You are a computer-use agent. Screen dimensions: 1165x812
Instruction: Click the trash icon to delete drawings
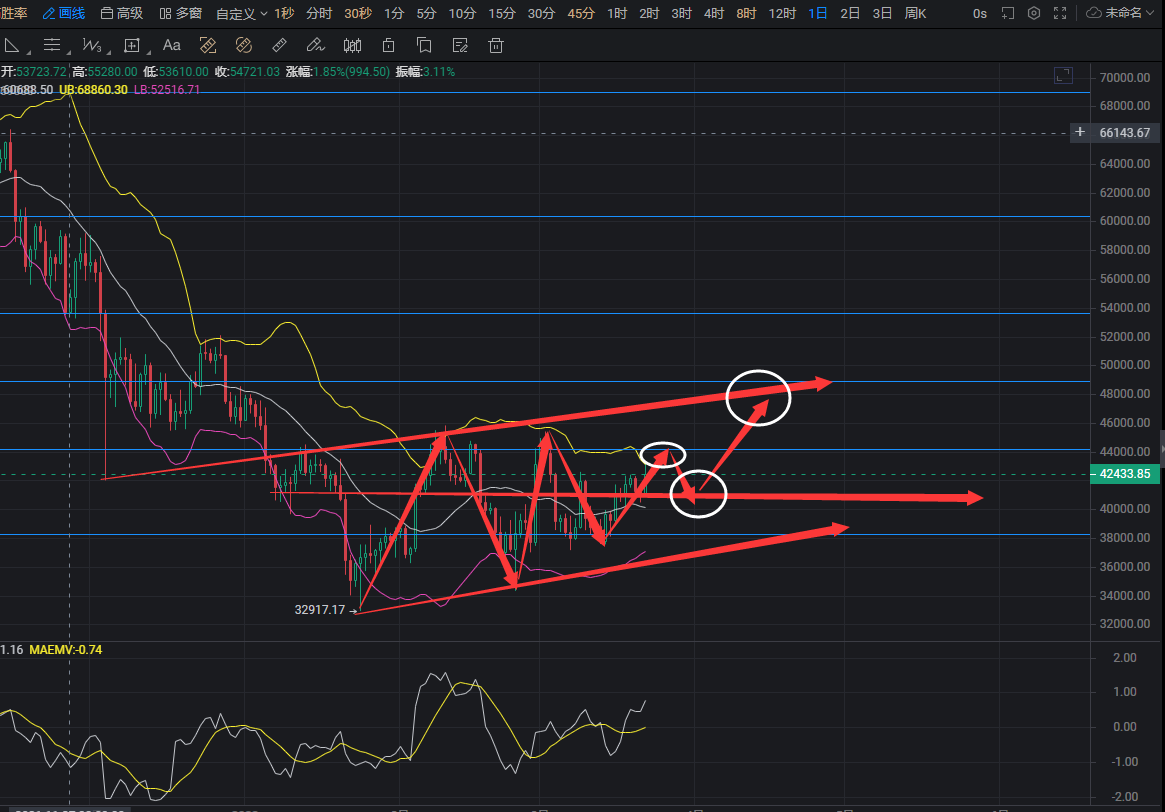(x=495, y=45)
